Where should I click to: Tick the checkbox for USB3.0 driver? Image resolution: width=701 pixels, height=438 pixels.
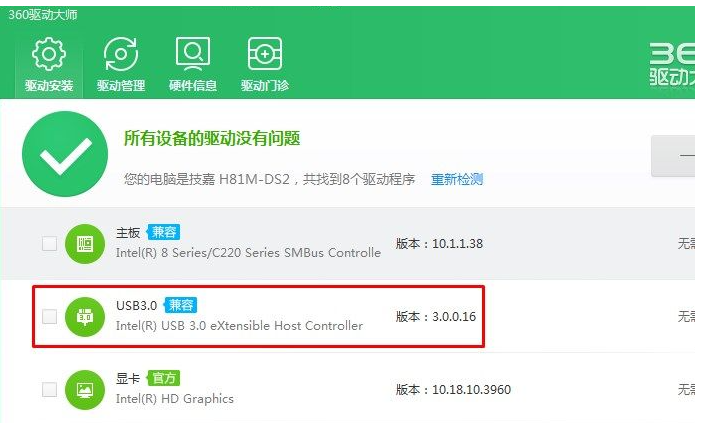(x=49, y=317)
